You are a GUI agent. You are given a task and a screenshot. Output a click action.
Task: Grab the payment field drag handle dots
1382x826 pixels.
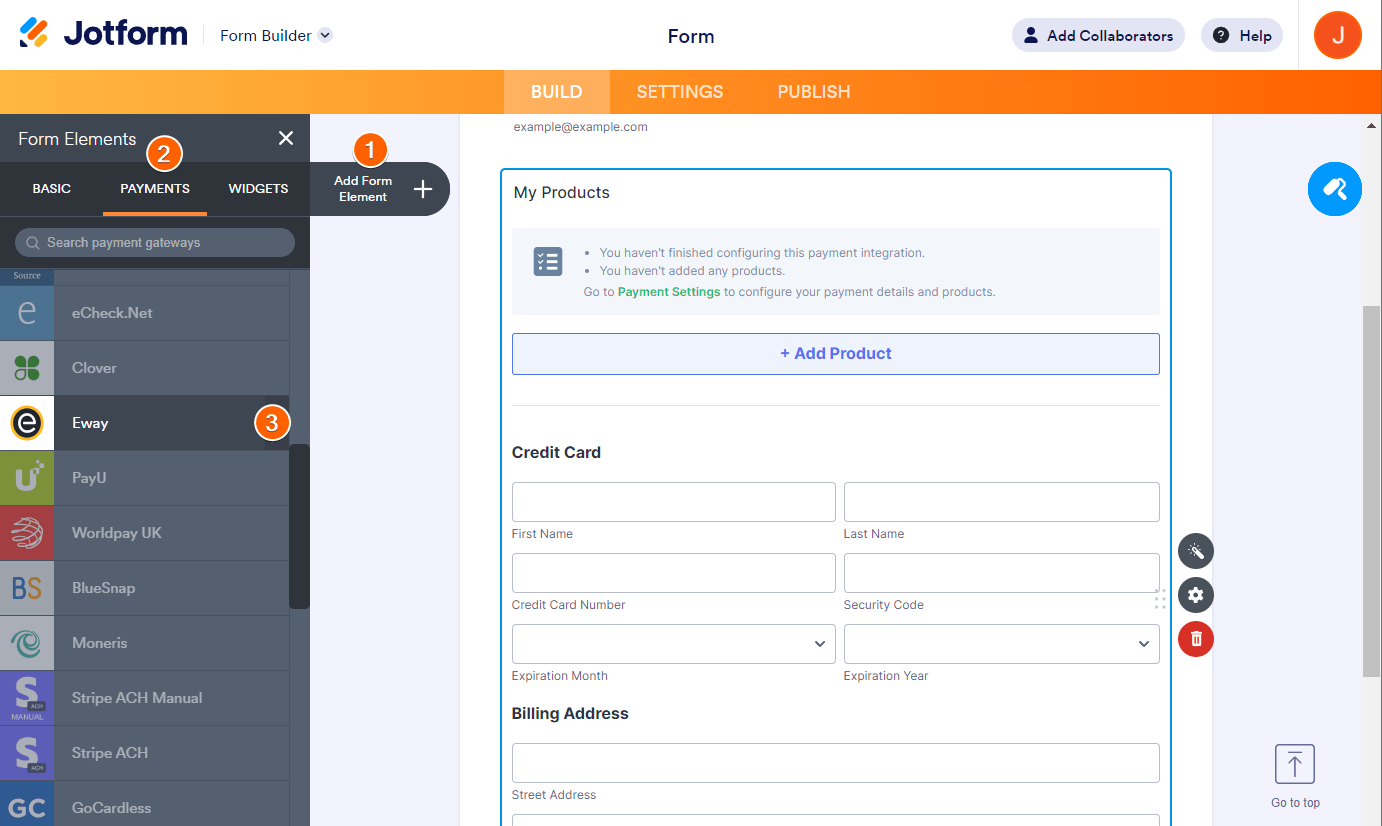[x=1160, y=599]
